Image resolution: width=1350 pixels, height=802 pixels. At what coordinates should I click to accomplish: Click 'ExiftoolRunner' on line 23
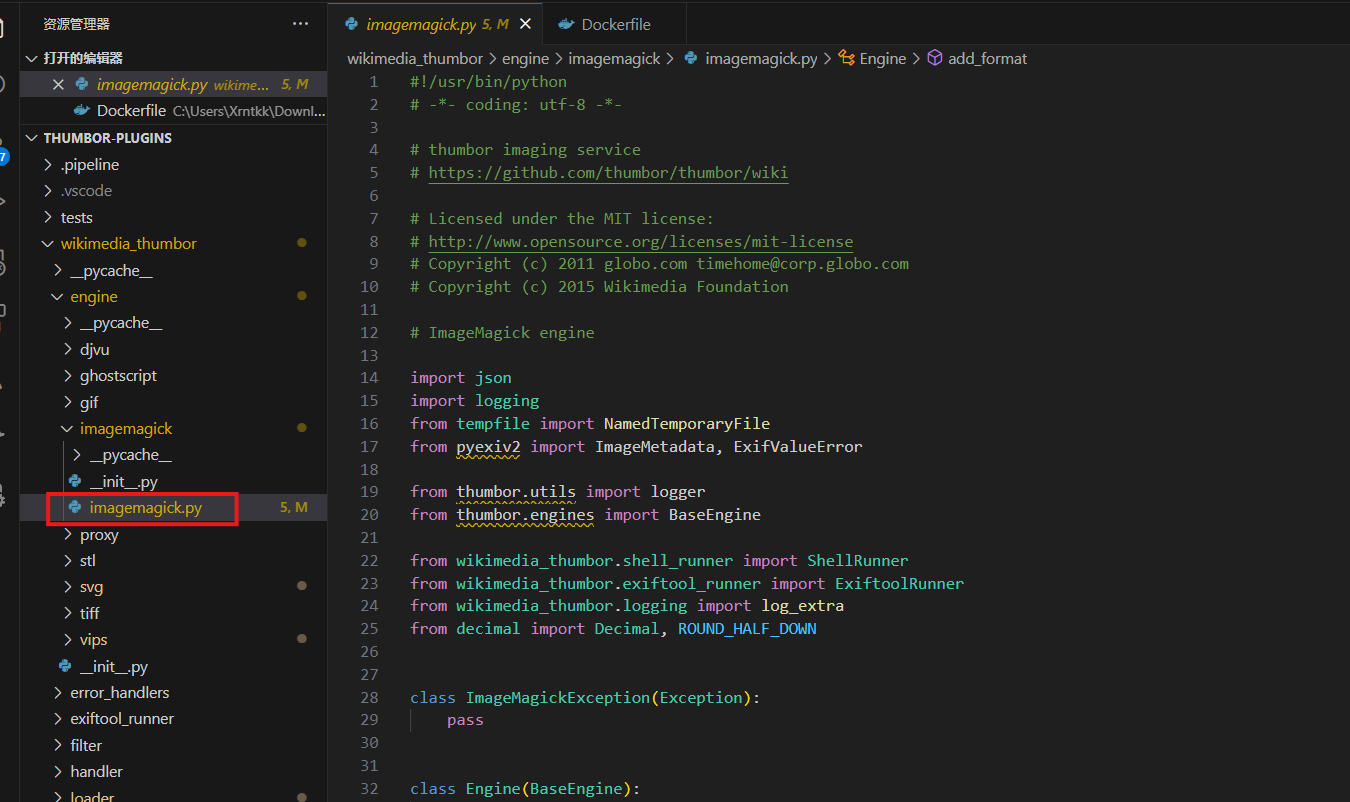click(x=900, y=583)
